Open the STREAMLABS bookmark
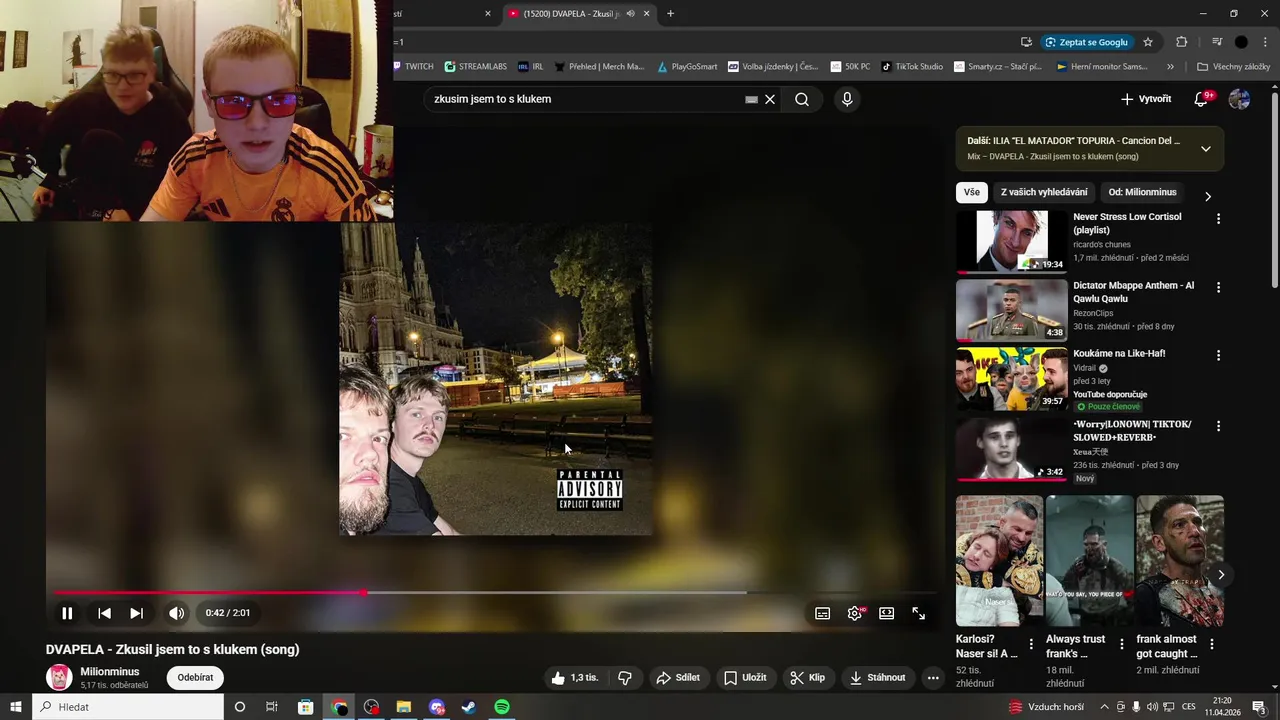Screen dimensions: 1280x720 (x=476, y=67)
